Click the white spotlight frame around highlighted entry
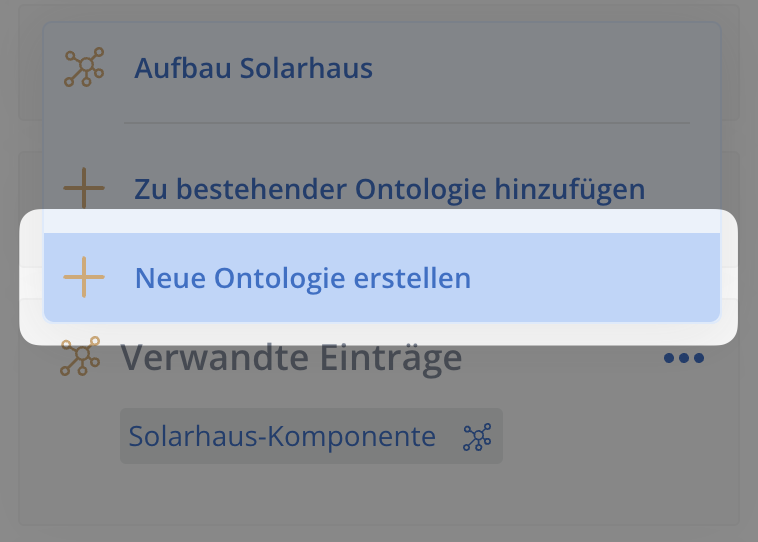The height and width of the screenshot is (542, 758). coord(31,278)
